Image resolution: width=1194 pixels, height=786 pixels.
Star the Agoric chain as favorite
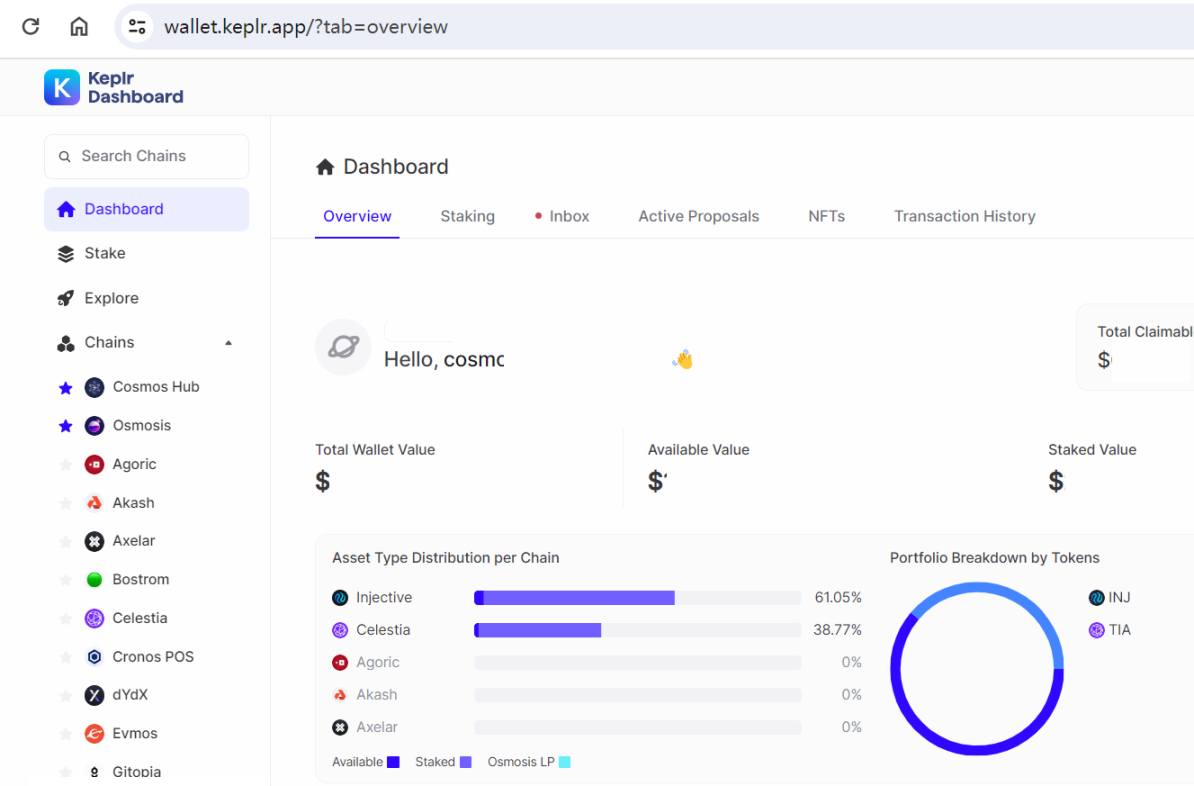tap(66, 465)
